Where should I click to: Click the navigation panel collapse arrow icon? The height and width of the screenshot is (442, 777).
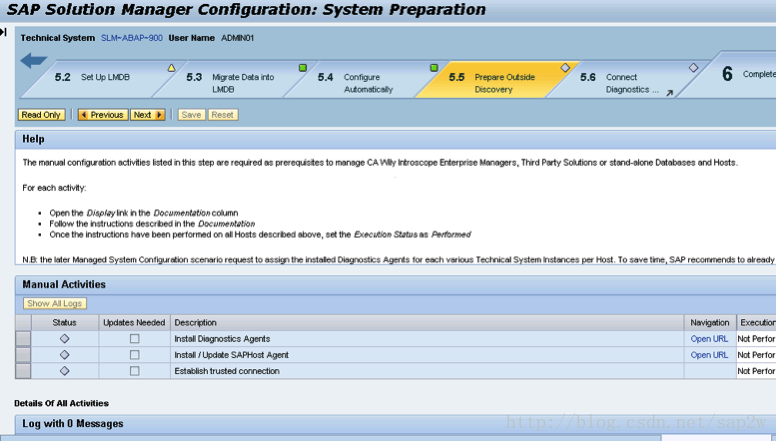pos(3,32)
